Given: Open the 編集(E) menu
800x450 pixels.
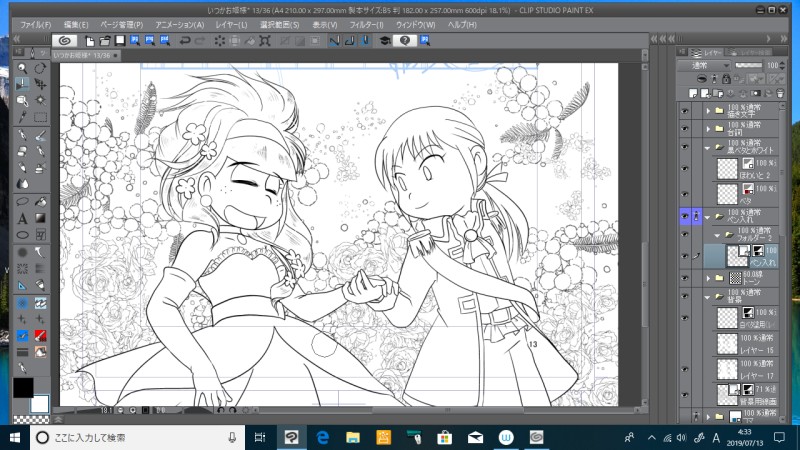Looking at the screenshot, I should point(76,24).
